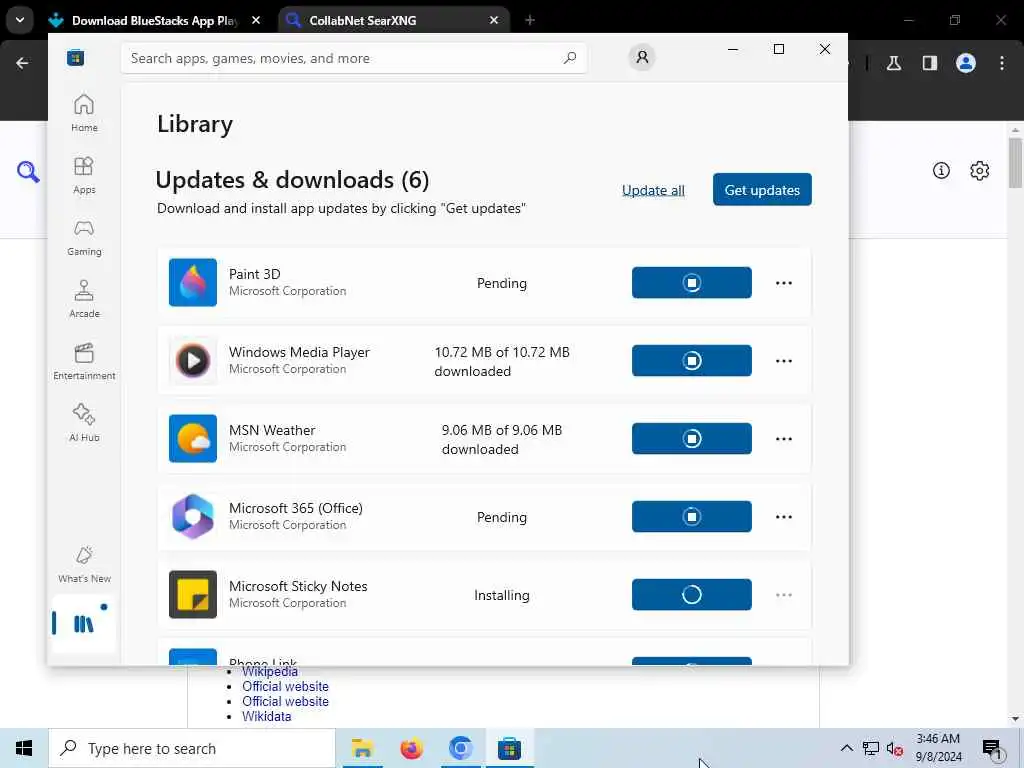
Task: Click the Paint 3D app name
Action: click(255, 274)
